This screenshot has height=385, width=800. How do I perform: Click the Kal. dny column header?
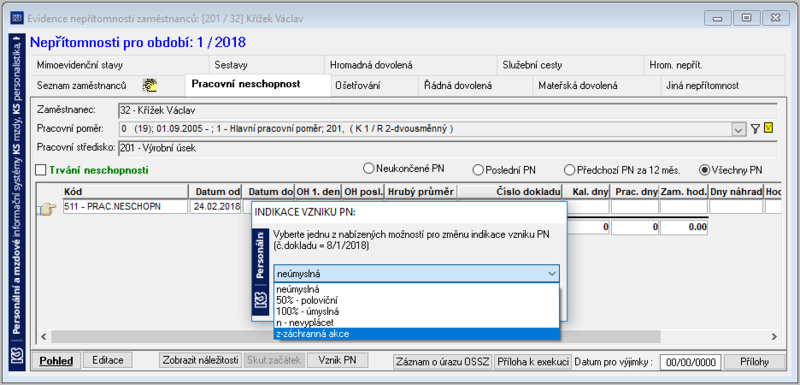[586, 192]
